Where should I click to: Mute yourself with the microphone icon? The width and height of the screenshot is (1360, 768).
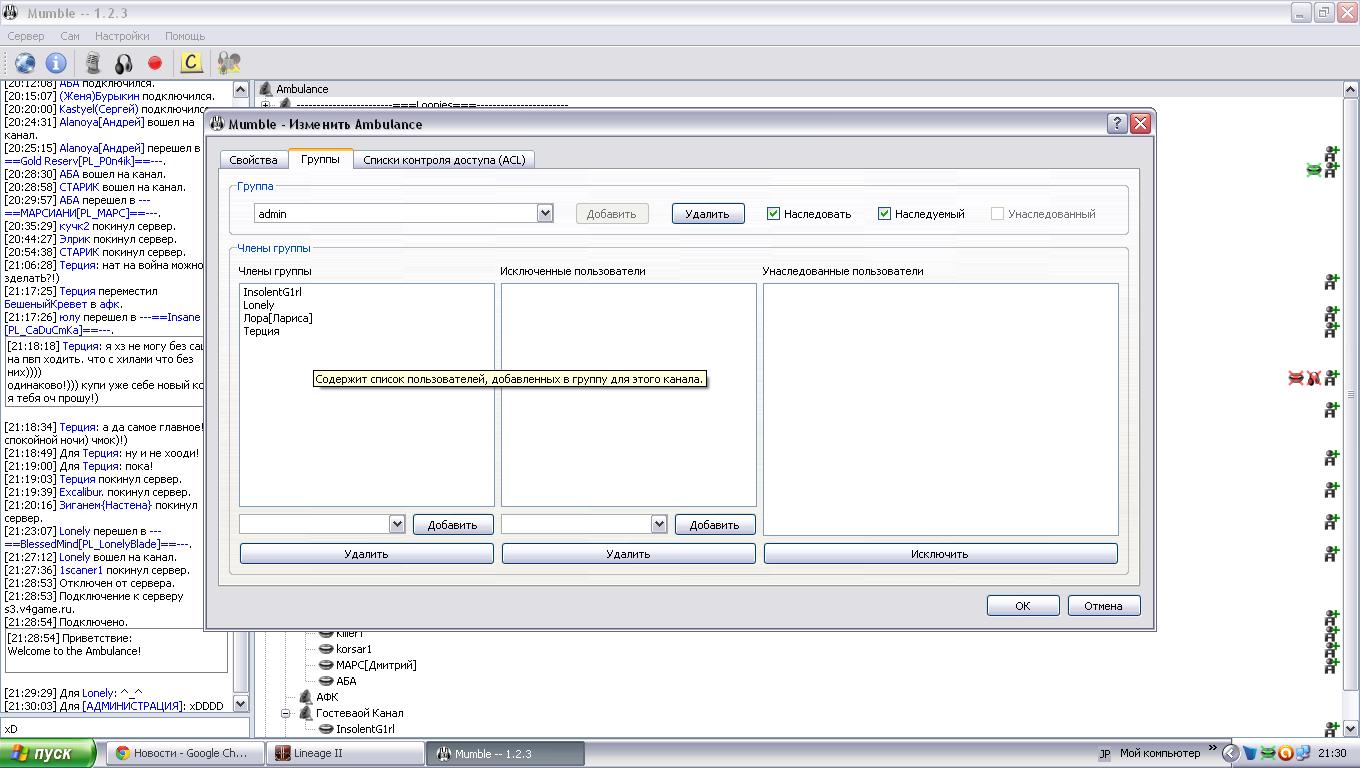pyautogui.click(x=93, y=63)
